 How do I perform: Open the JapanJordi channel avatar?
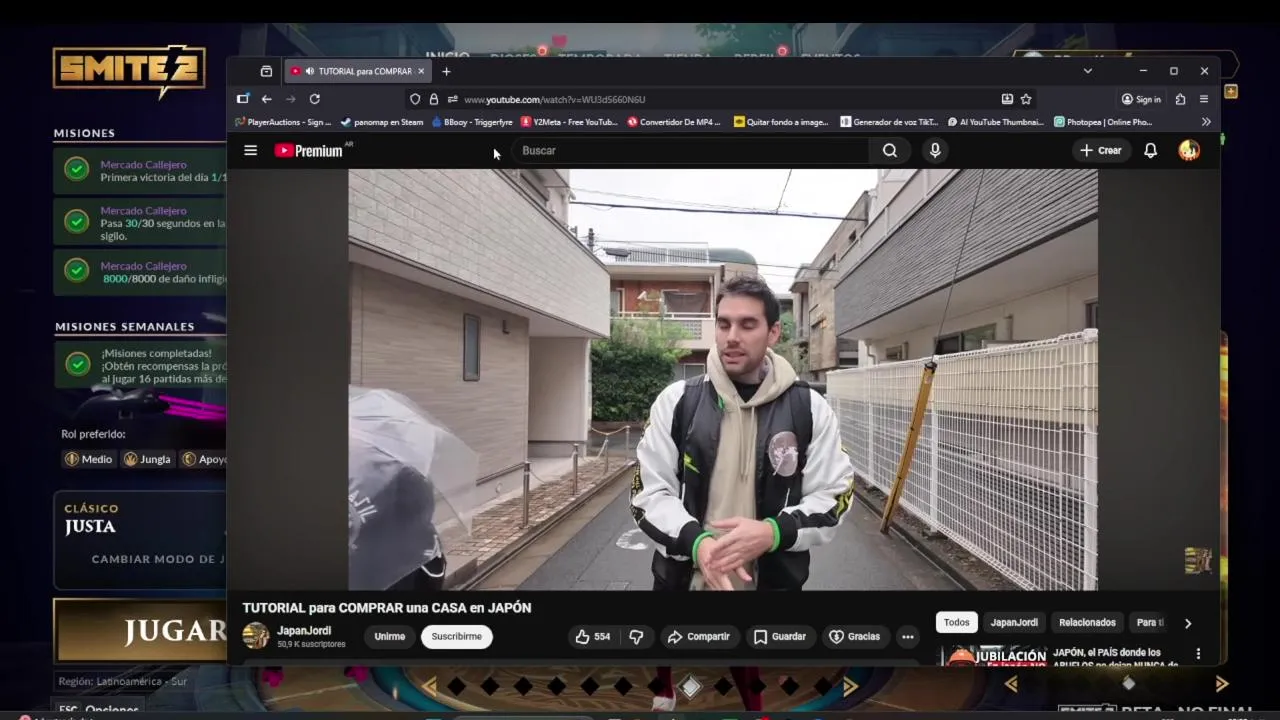(x=256, y=636)
